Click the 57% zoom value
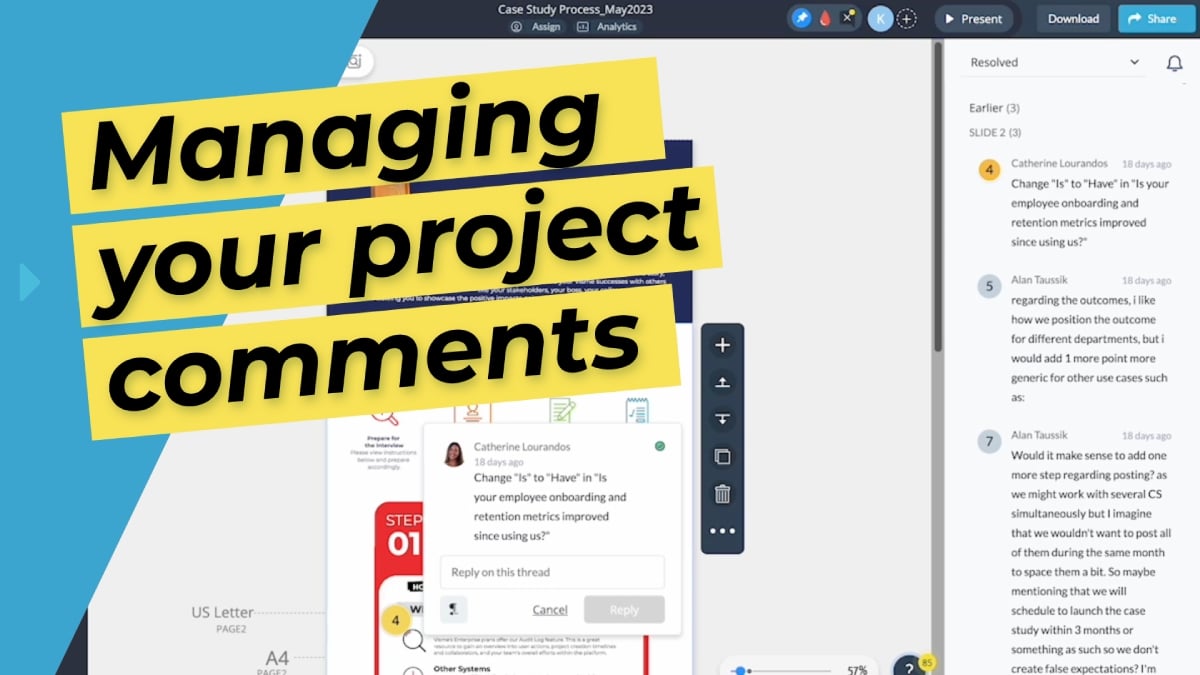1200x675 pixels. click(x=857, y=669)
